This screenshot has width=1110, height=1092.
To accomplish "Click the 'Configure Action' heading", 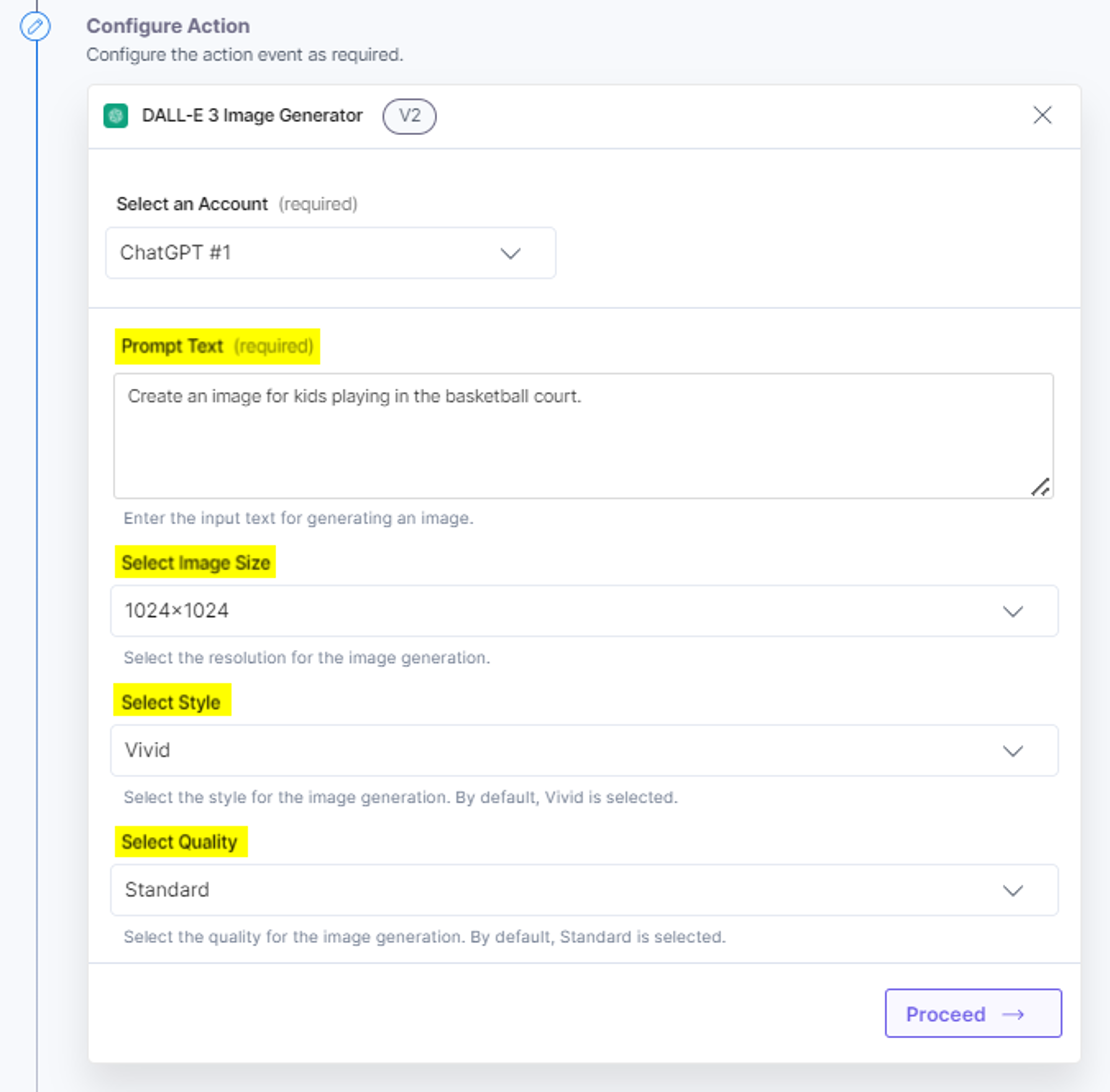I will point(168,26).
